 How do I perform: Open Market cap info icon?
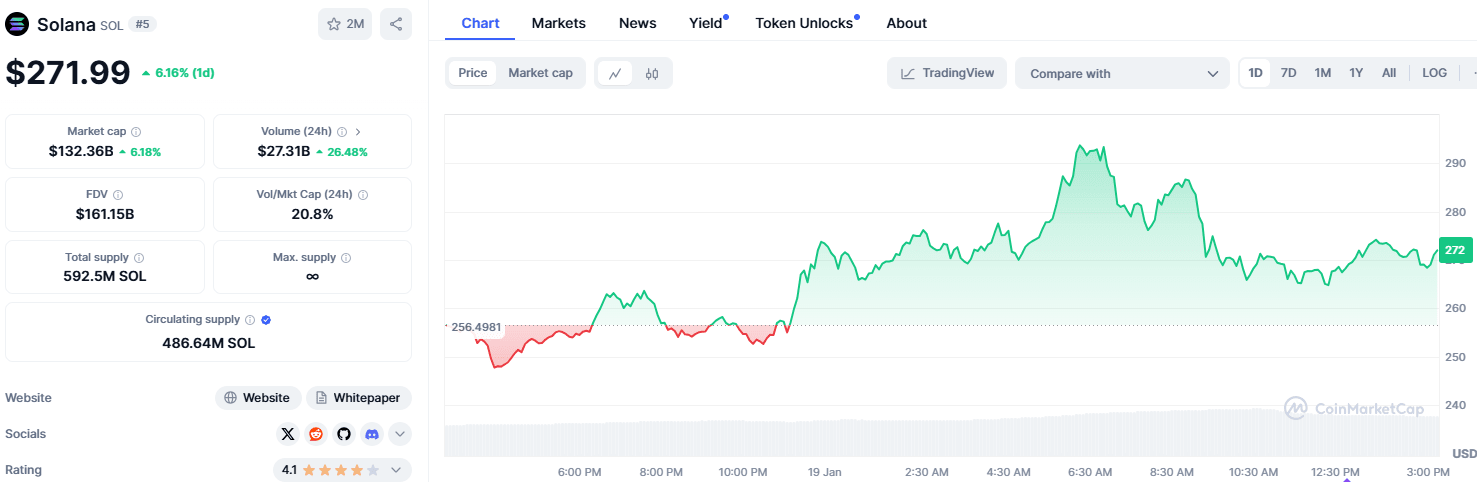coord(136,132)
